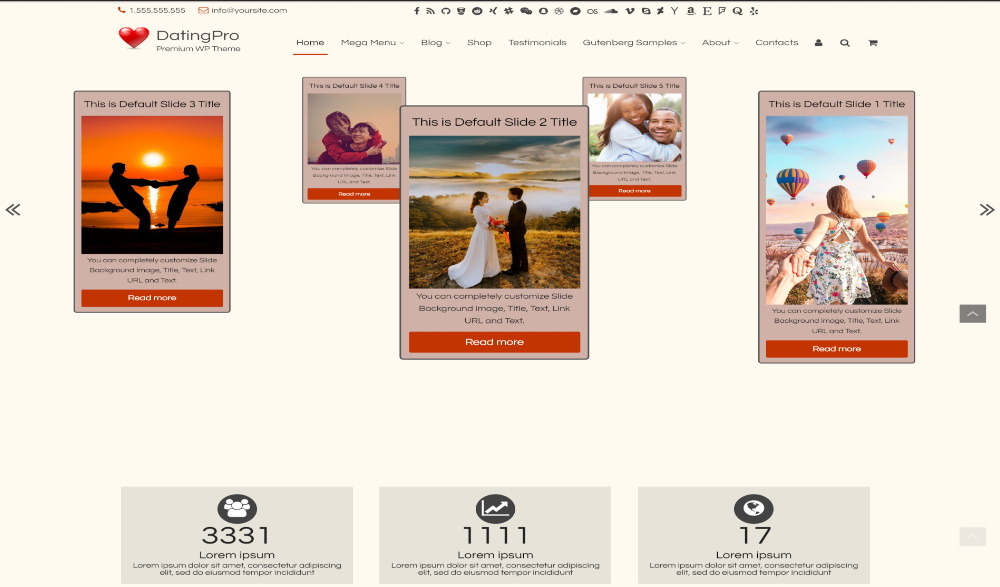Click the DatingPro site title text
1000x587 pixels.
tap(198, 35)
